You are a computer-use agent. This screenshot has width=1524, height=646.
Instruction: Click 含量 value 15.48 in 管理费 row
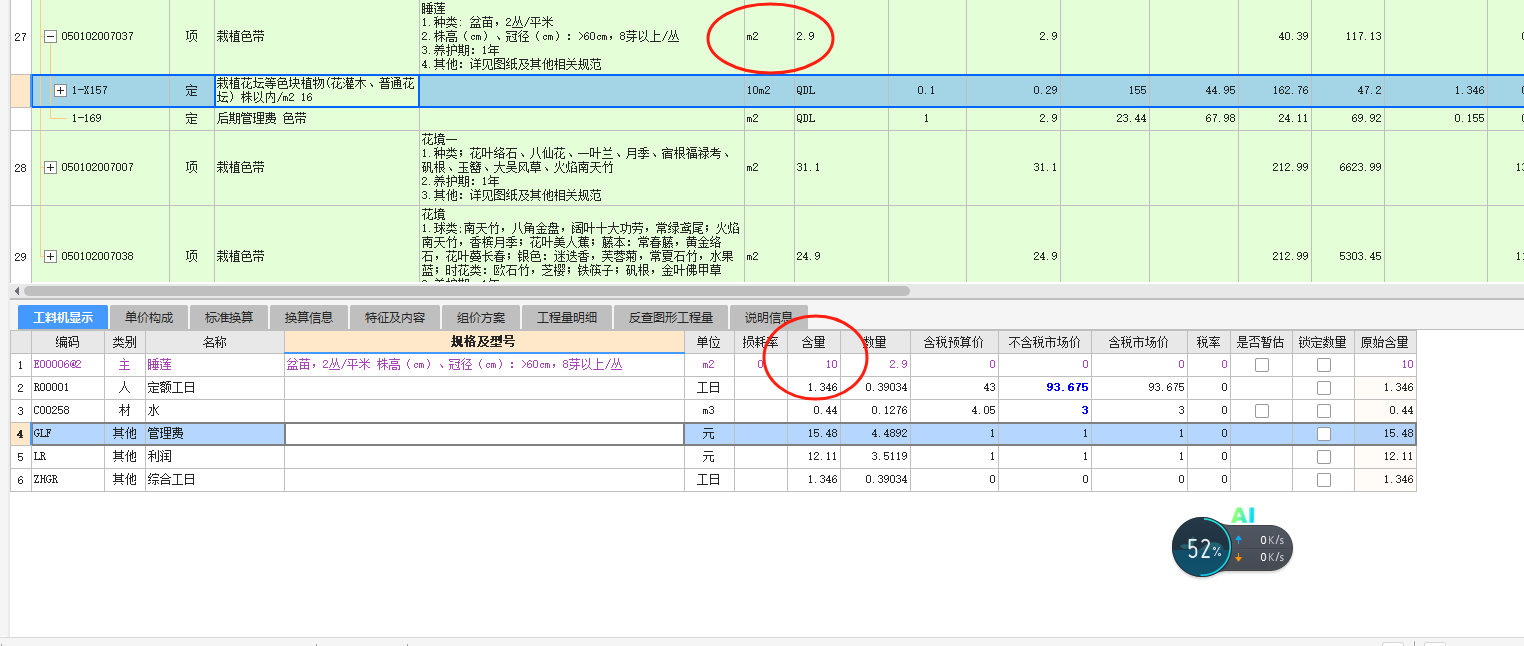(x=823, y=434)
